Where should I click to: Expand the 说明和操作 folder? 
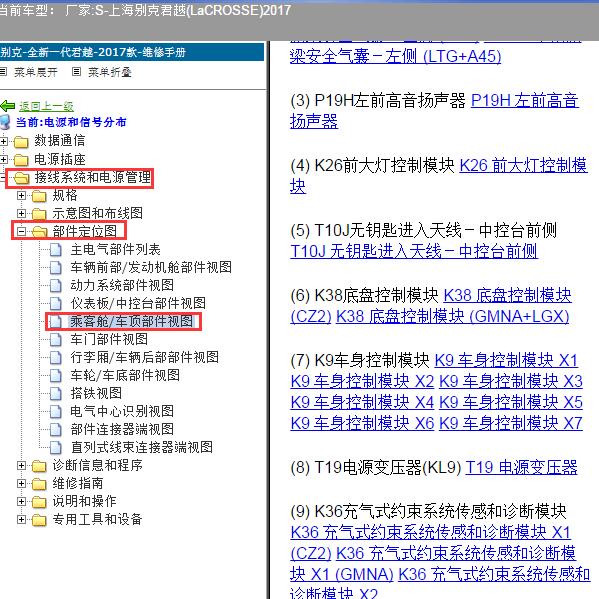(x=21, y=502)
